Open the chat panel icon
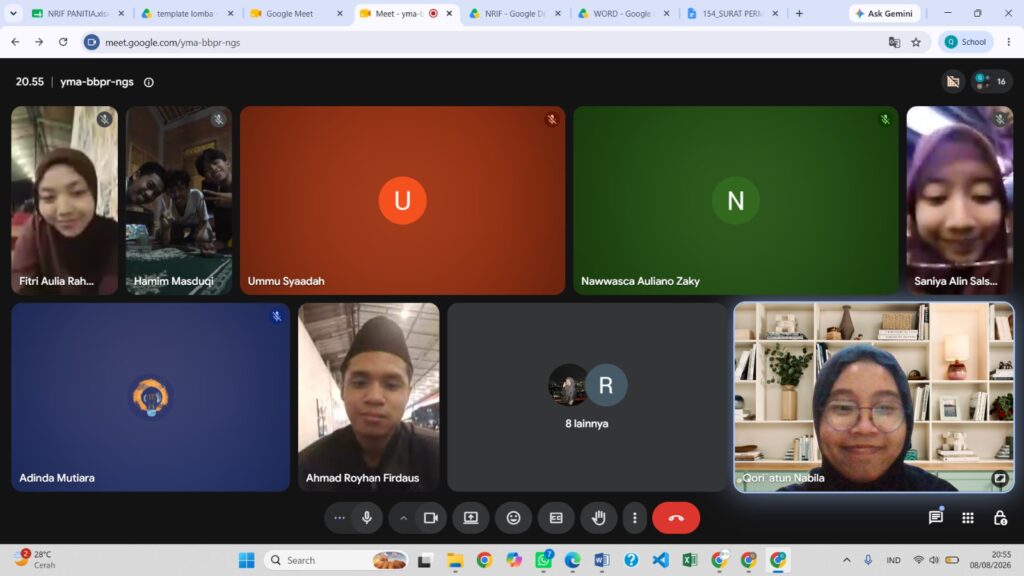 pos(936,518)
